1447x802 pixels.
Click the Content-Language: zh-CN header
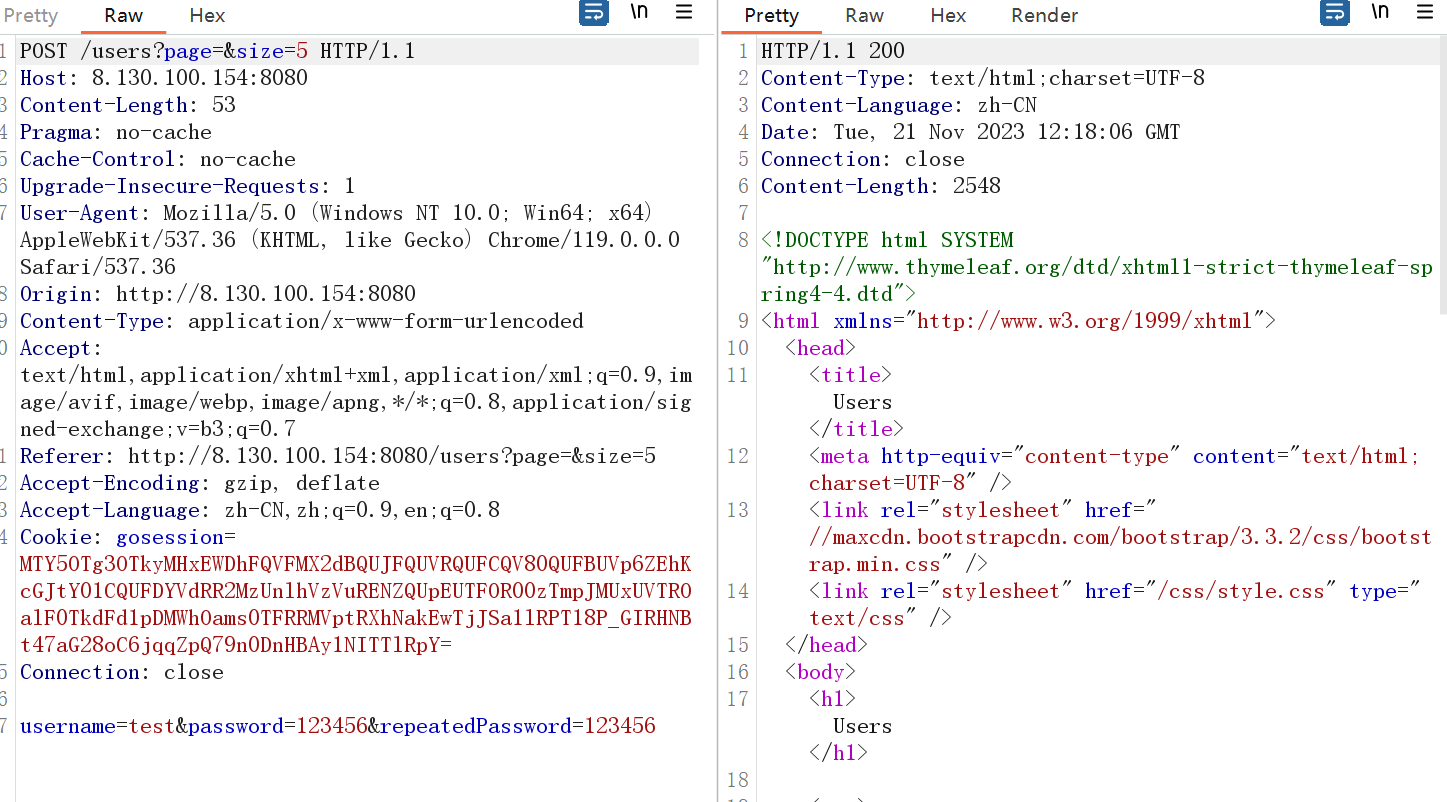click(899, 105)
